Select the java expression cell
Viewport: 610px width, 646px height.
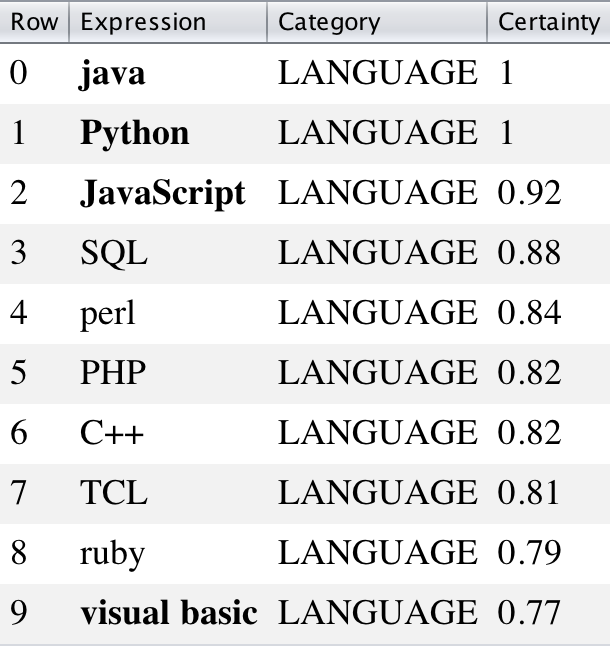point(112,74)
